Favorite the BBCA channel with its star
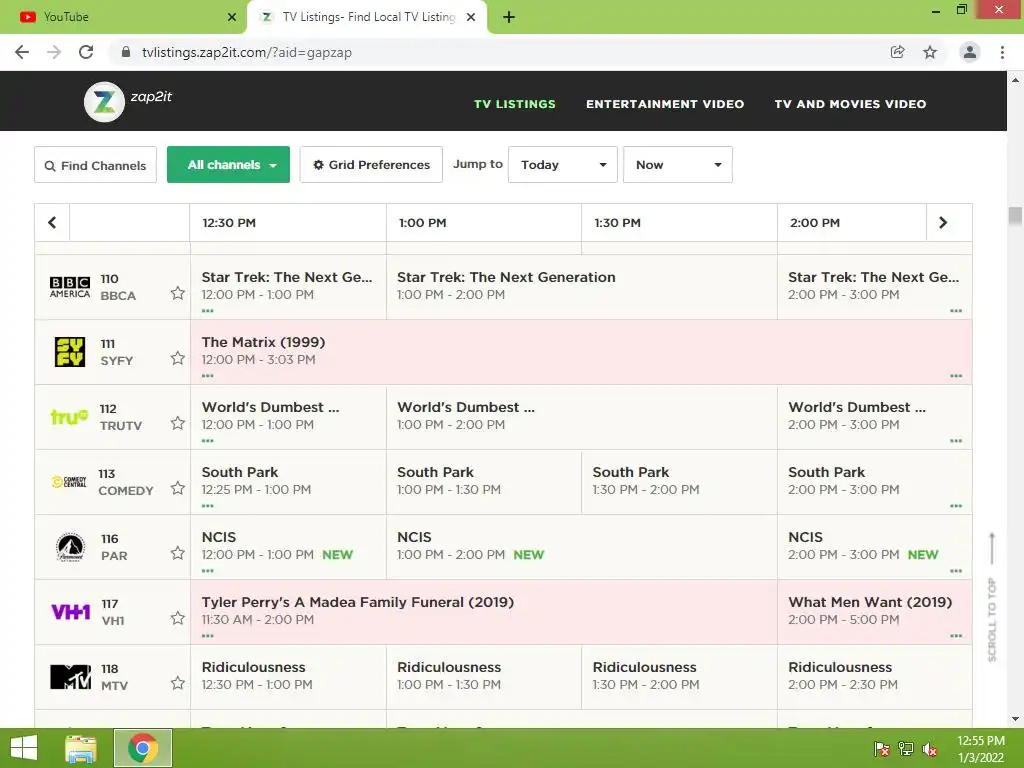This screenshot has height=768, width=1024. [x=178, y=293]
